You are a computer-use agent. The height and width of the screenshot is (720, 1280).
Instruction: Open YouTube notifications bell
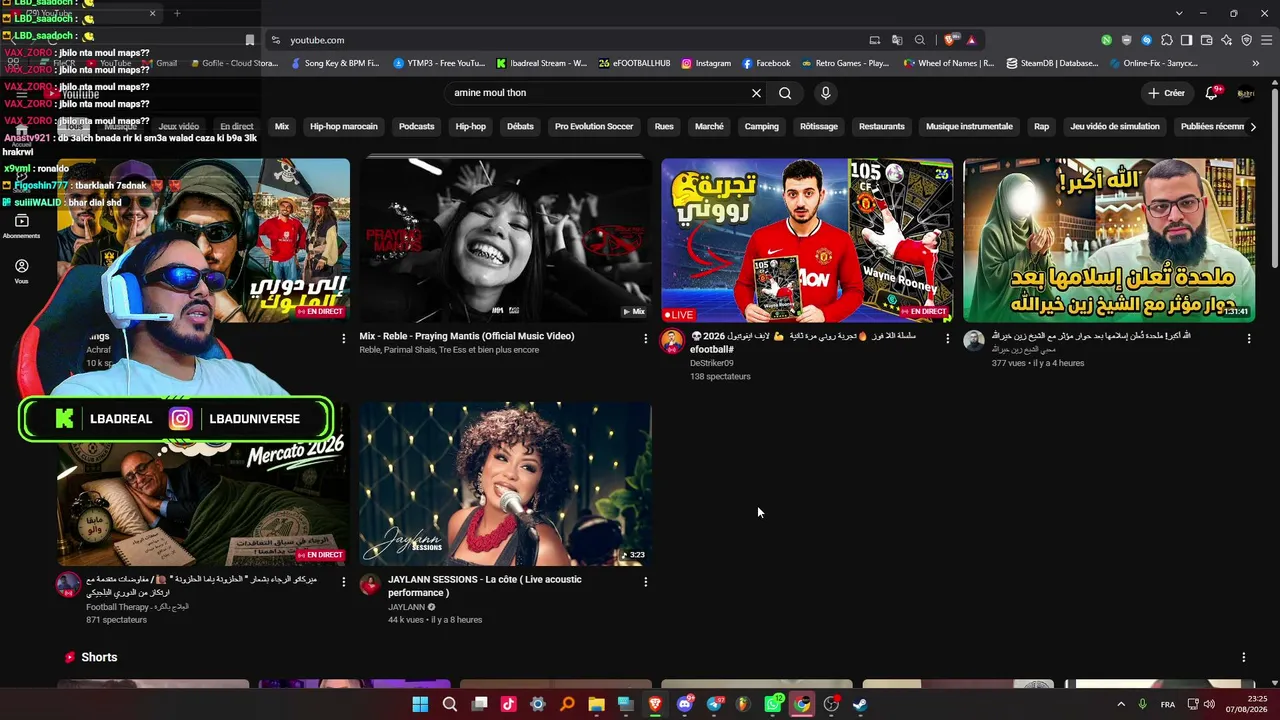1212,93
